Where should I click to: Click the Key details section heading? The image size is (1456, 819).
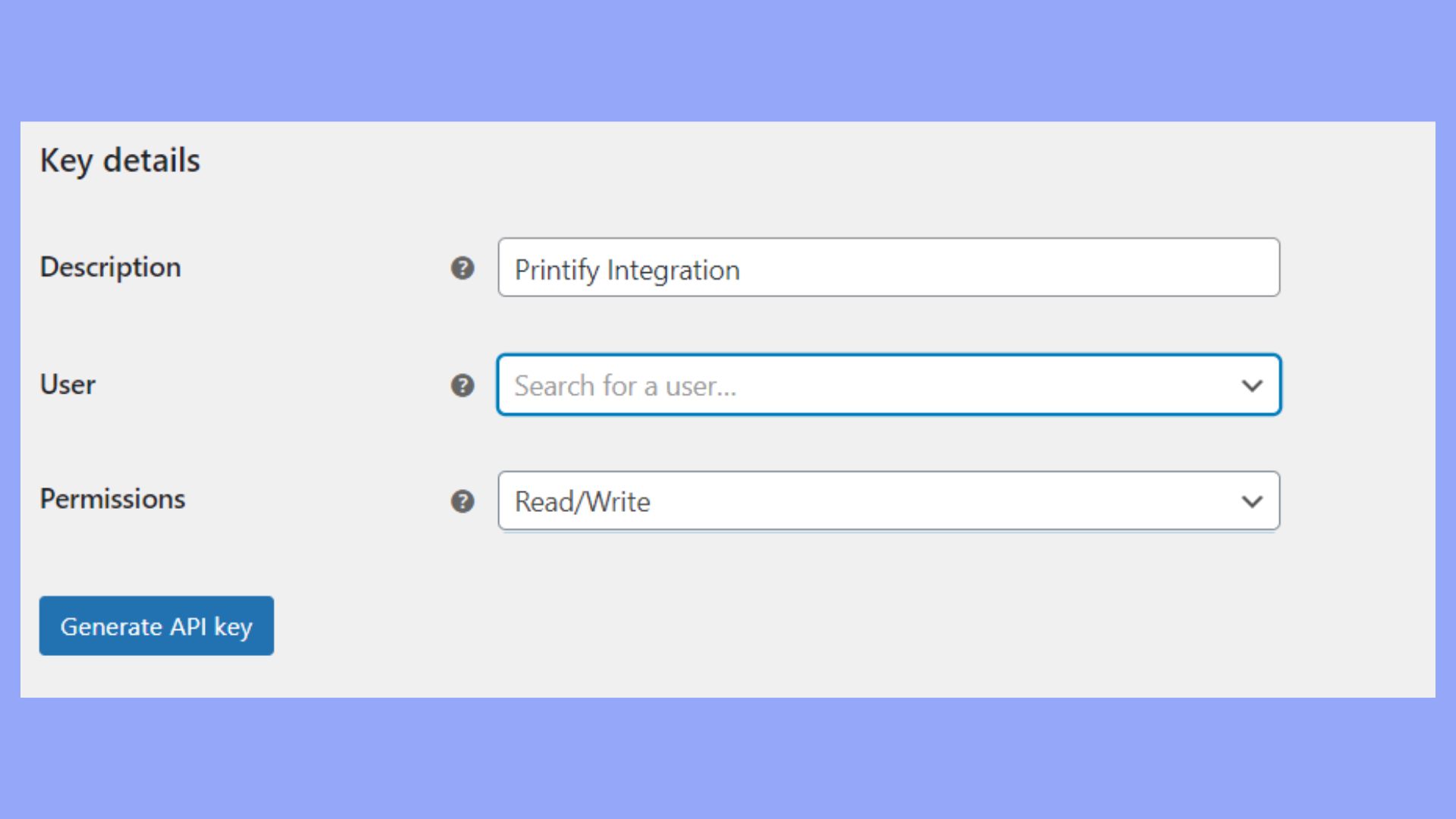[x=121, y=159]
